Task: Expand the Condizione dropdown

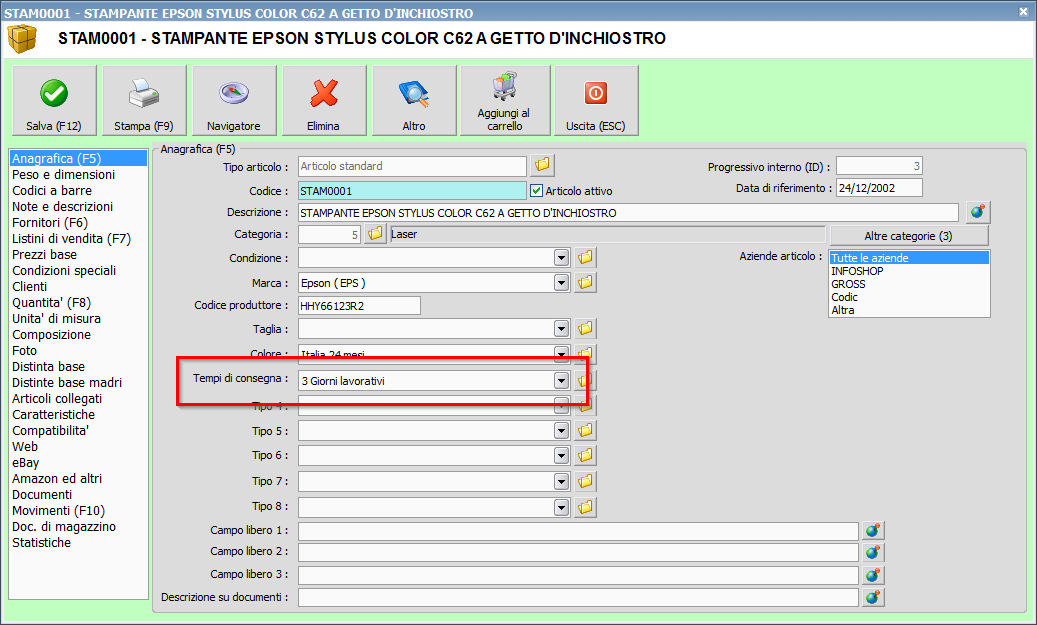Action: 561,258
